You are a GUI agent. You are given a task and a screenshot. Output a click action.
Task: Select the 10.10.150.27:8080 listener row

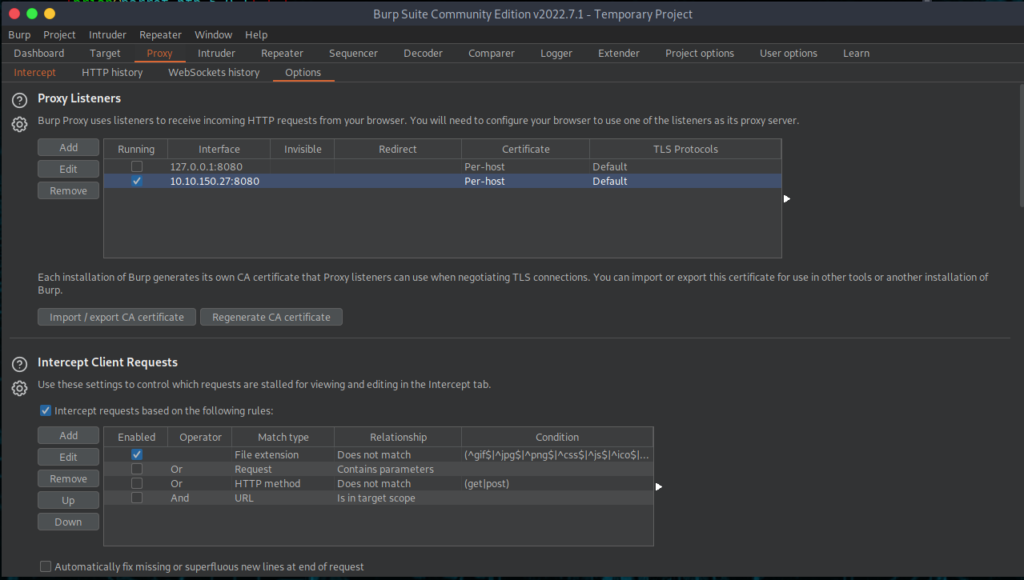[442, 181]
